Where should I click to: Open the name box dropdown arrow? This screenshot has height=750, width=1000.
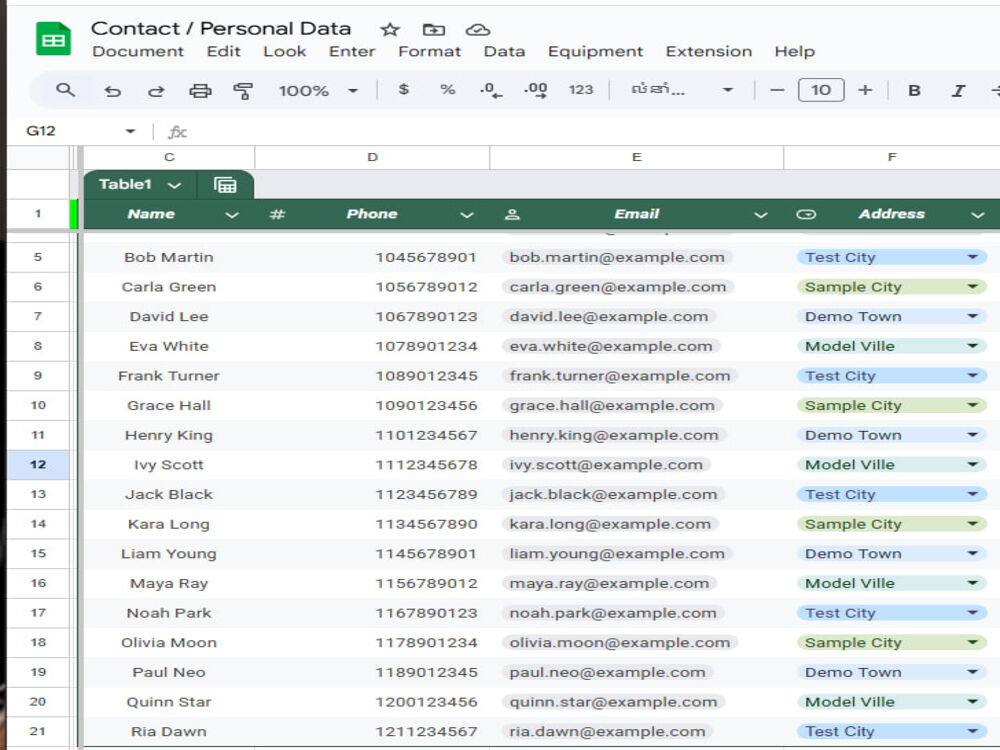click(x=130, y=131)
